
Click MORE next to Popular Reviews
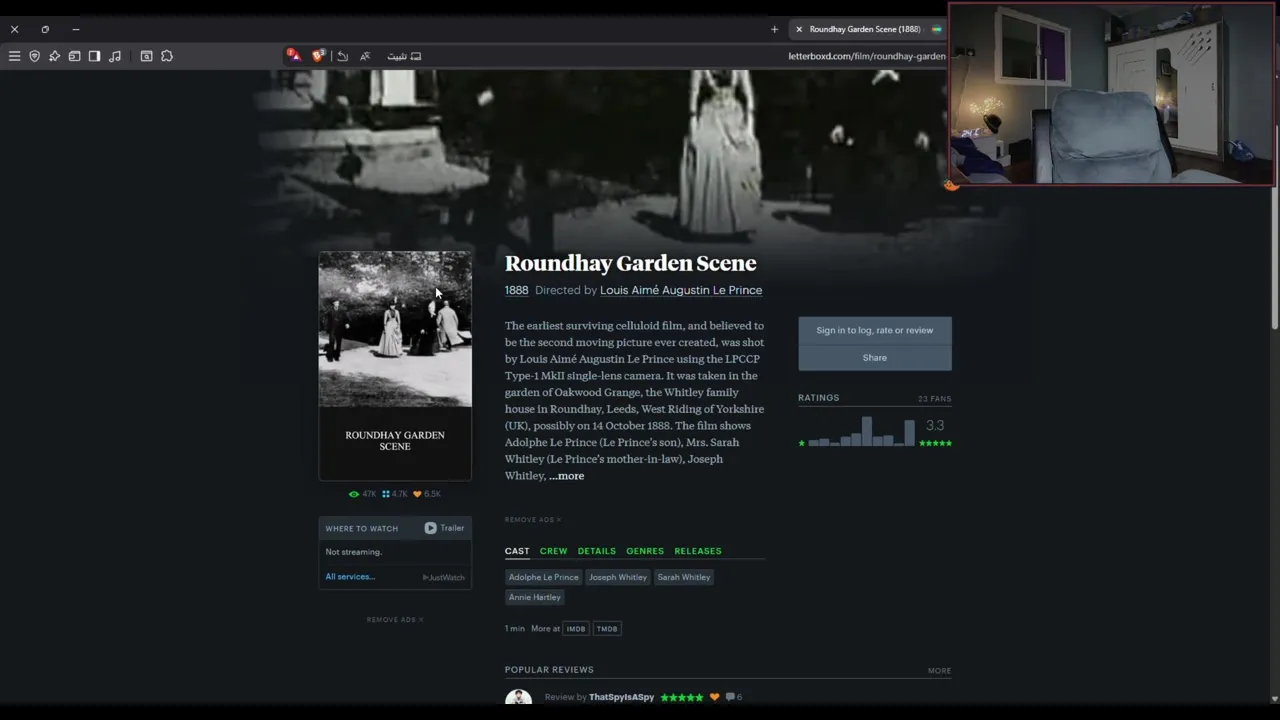coord(939,671)
